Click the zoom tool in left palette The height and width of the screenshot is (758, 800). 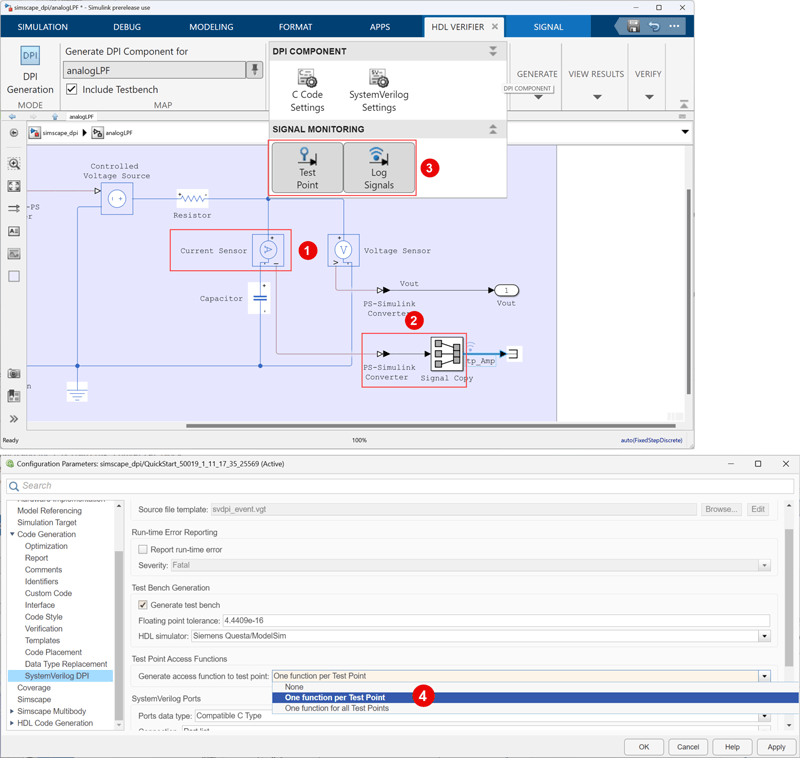click(14, 164)
